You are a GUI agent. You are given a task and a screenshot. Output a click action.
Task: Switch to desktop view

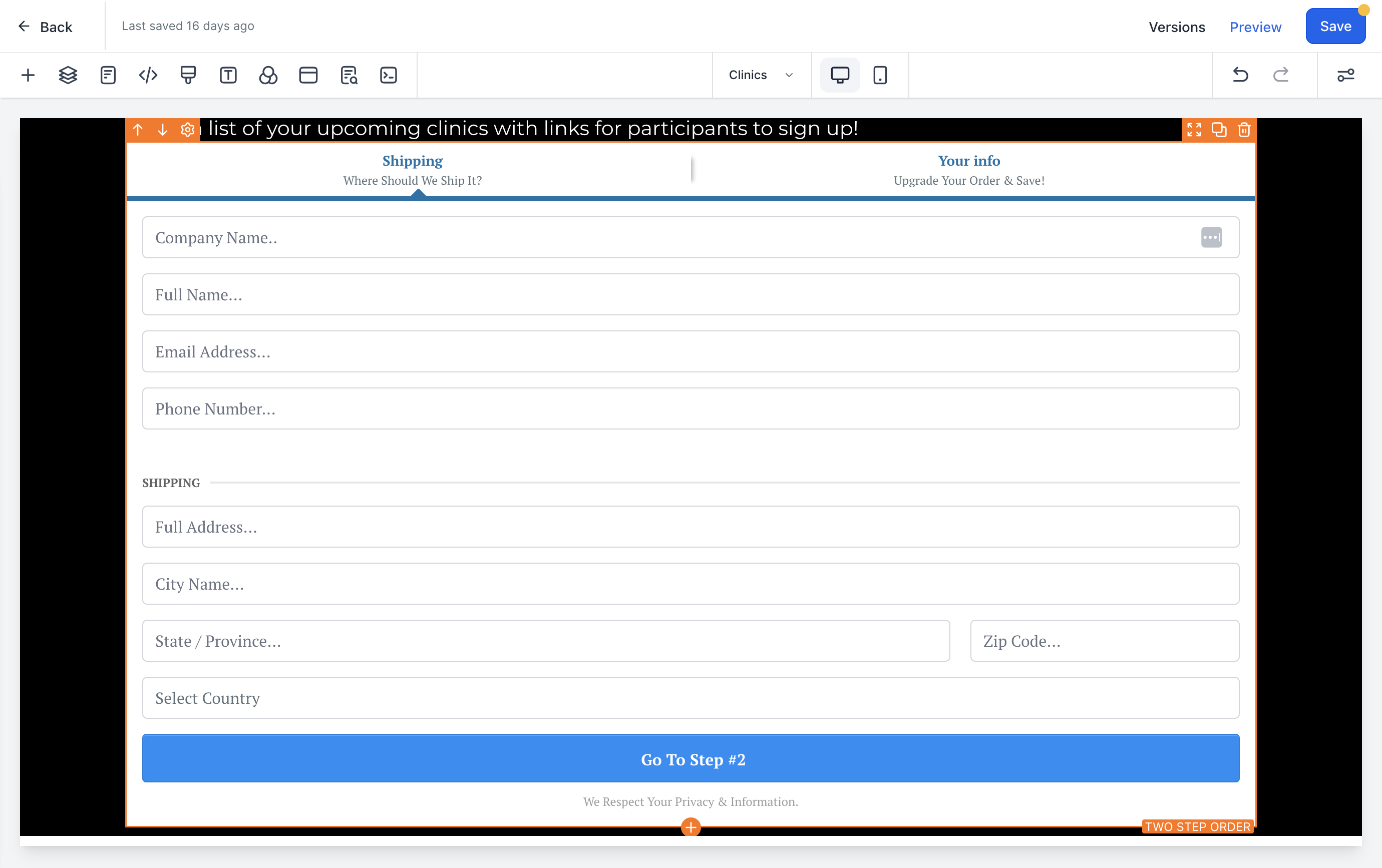[x=840, y=75]
